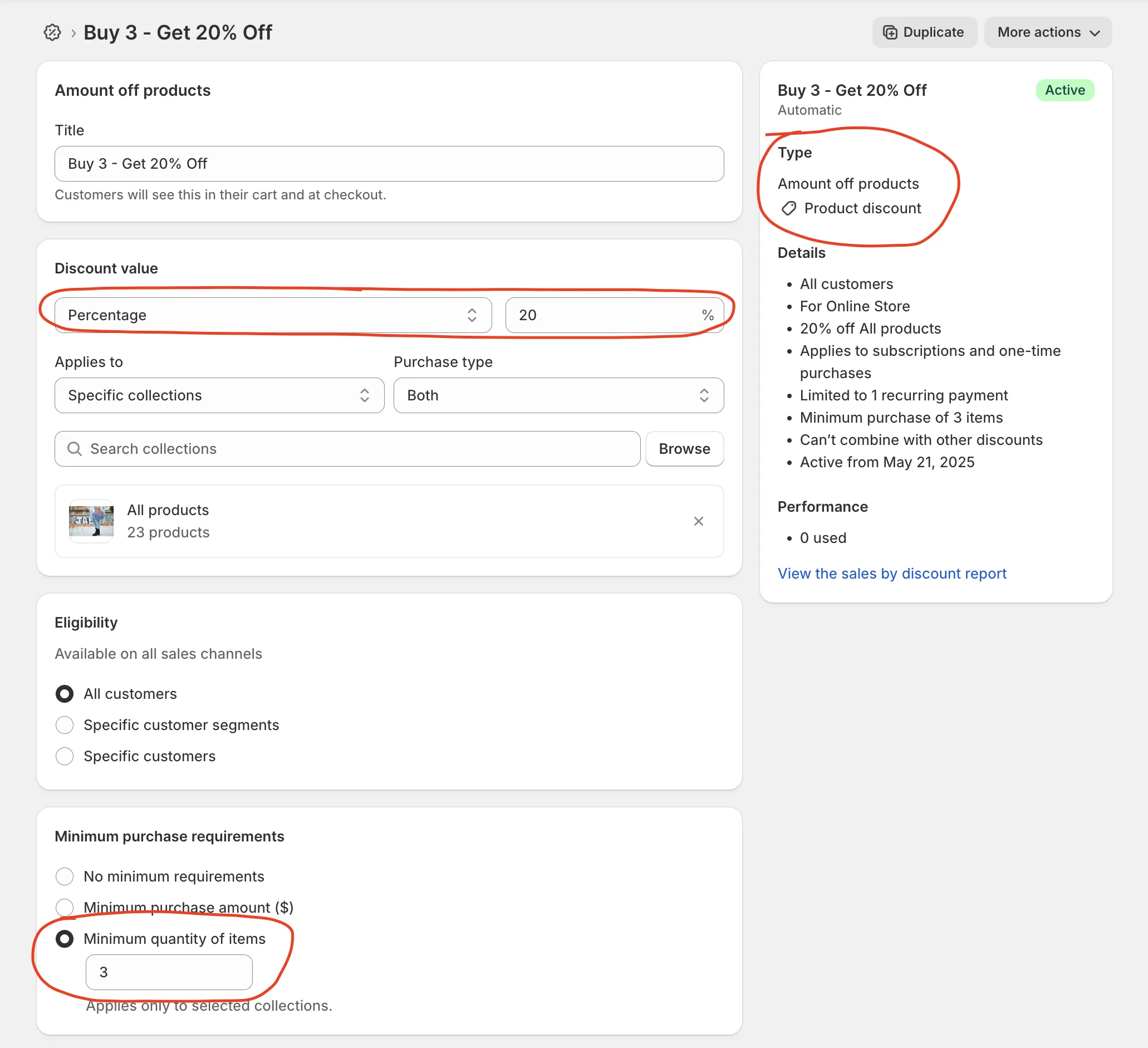The width and height of the screenshot is (1148, 1048).
Task: Click the search magnifier icon in collections field
Action: coord(75,449)
